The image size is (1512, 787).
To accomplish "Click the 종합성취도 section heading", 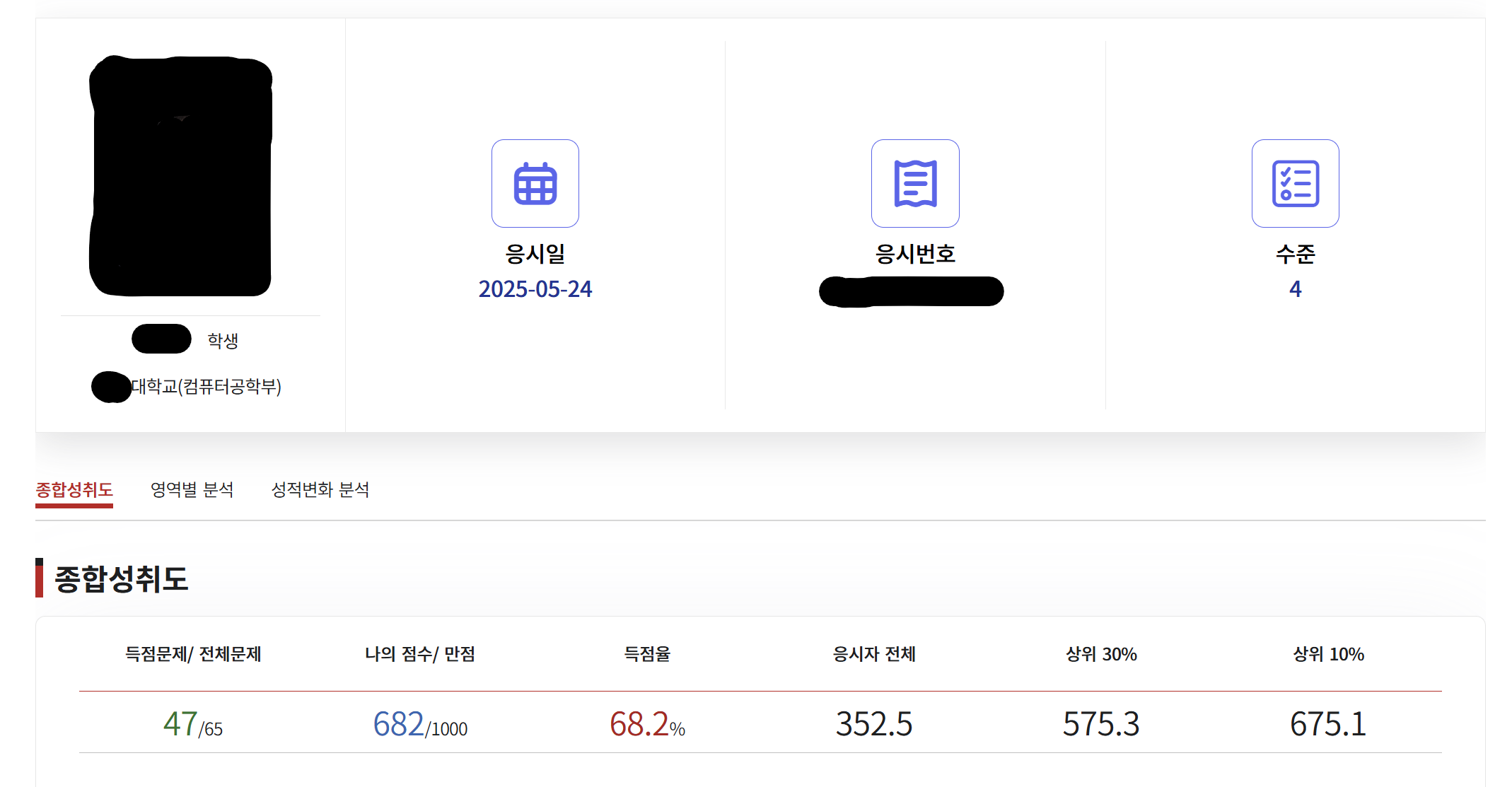I will pos(121,580).
